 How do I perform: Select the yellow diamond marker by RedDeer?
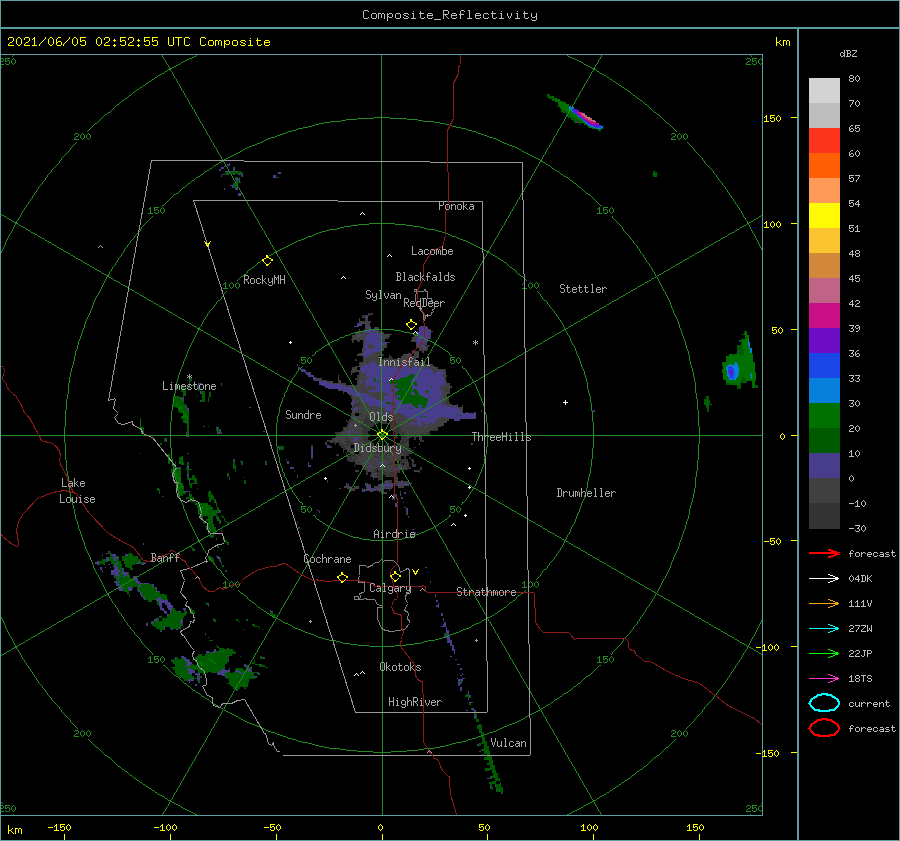[x=411, y=325]
